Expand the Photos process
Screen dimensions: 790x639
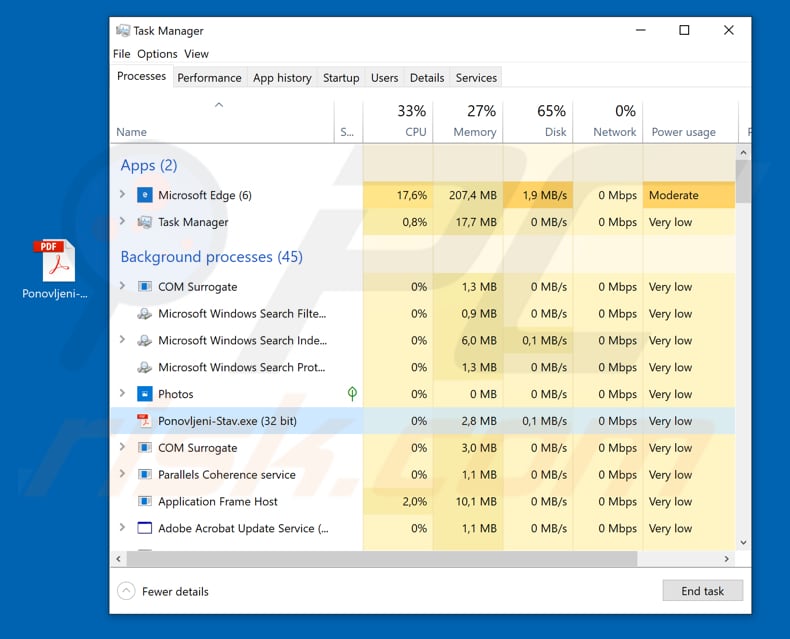point(122,393)
